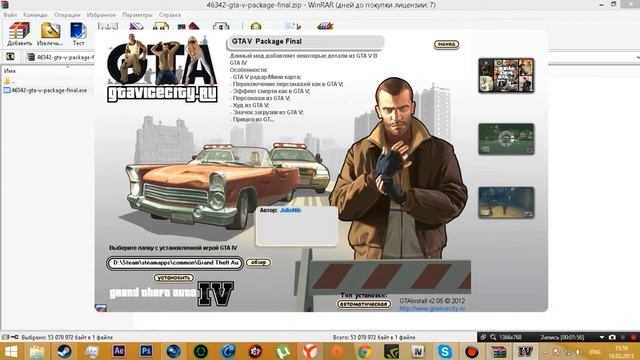Click the volume icon in system tray
Image resolution: width=640 pixels, height=360 pixels.
[578, 351]
